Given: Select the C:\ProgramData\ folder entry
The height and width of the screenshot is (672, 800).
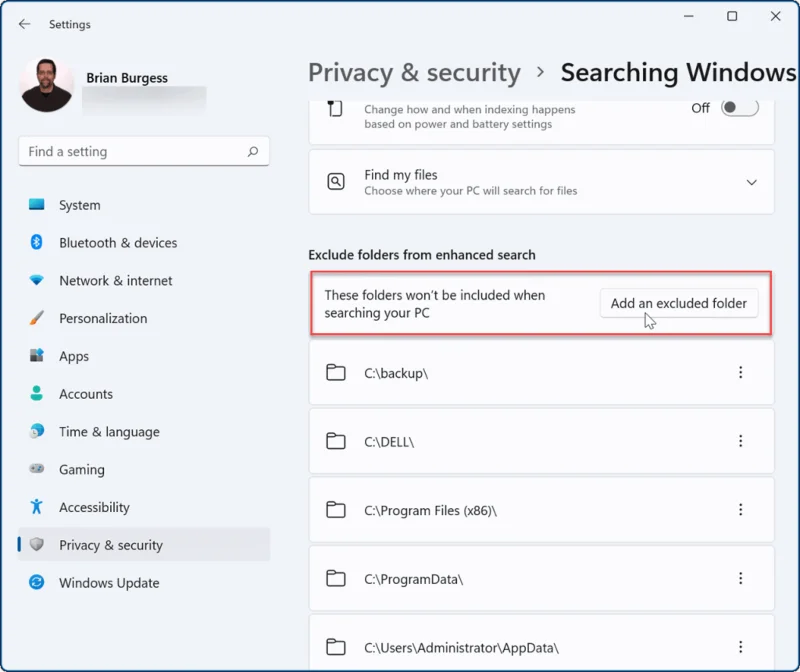Looking at the screenshot, I should coord(541,579).
